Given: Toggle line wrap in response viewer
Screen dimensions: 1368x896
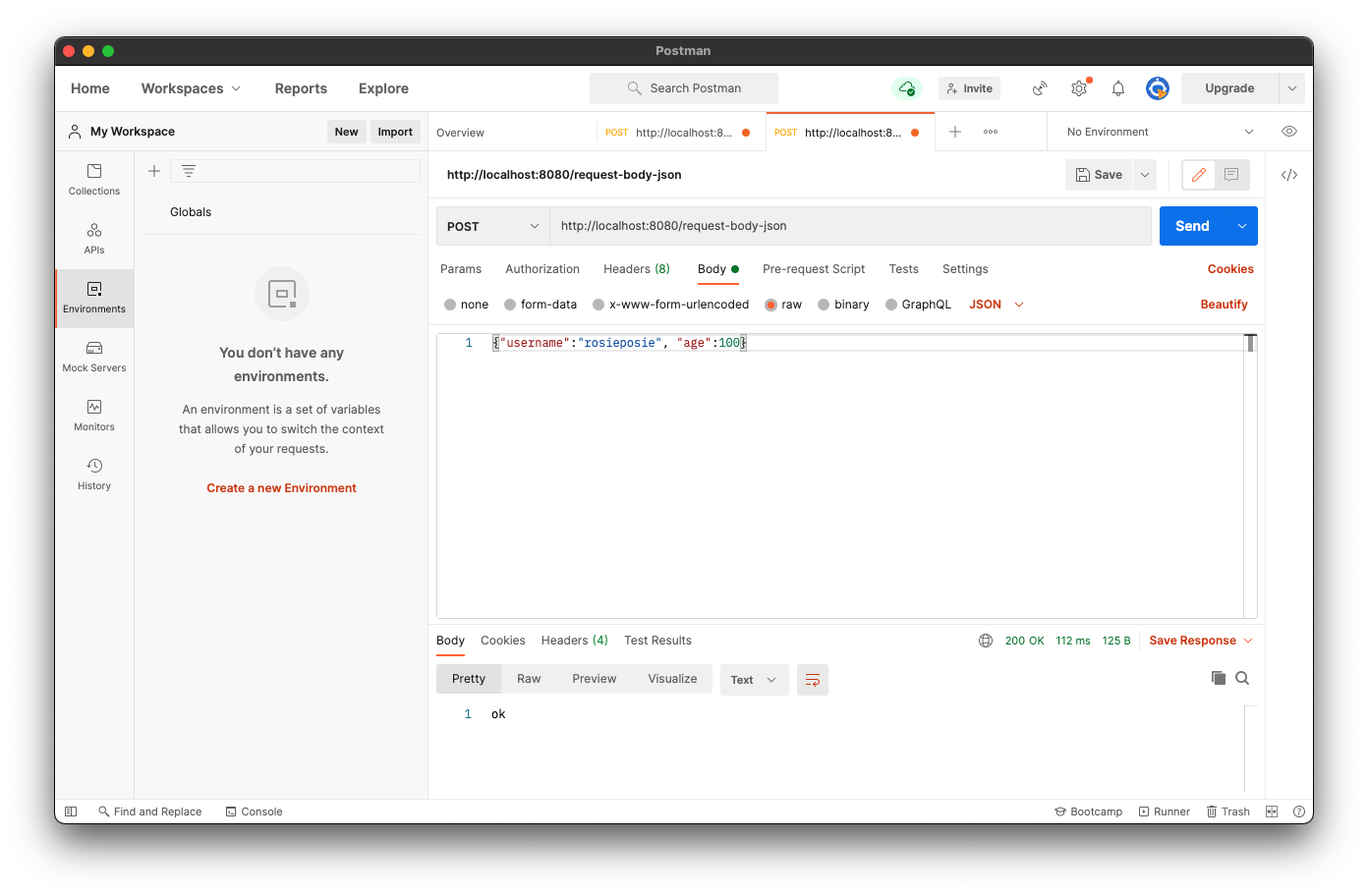Looking at the screenshot, I should click(813, 680).
